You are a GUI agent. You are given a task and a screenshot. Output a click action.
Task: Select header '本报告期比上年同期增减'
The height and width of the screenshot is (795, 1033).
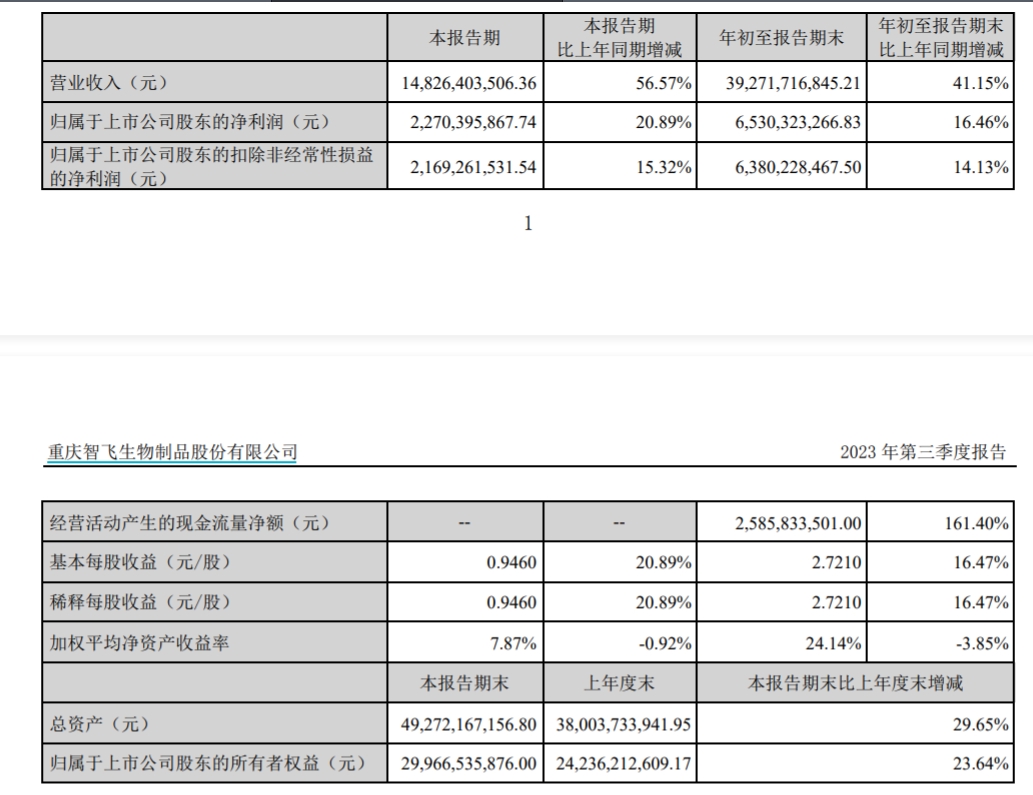click(619, 38)
